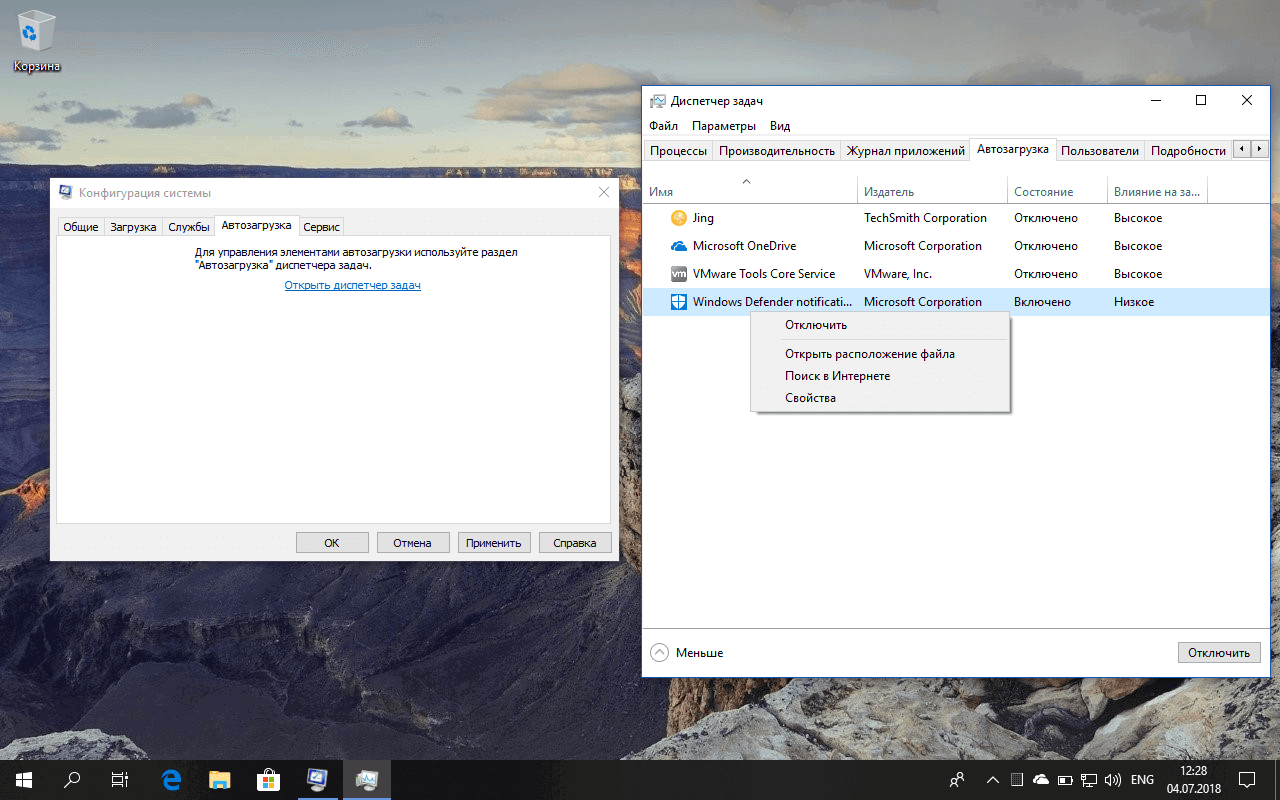This screenshot has height=800, width=1280.
Task: Switch to the Пользователи tab
Action: click(x=1100, y=151)
